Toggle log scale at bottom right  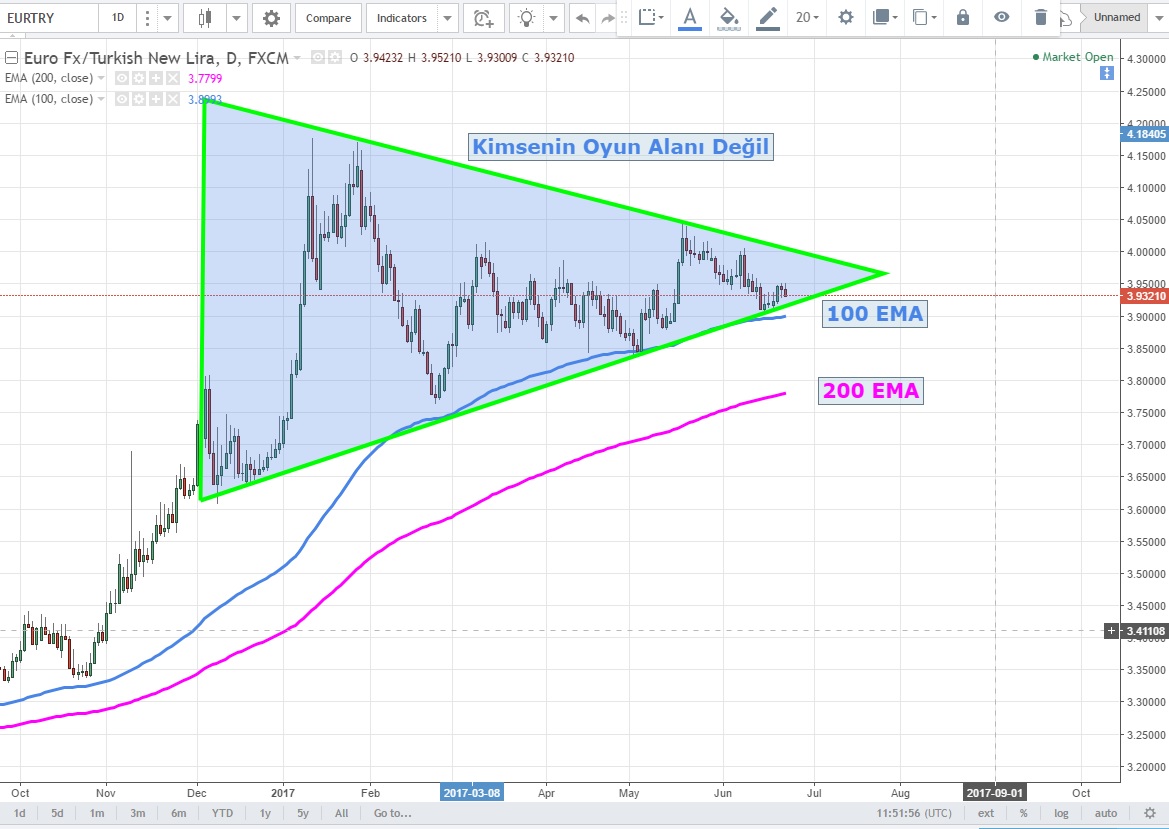(1061, 813)
